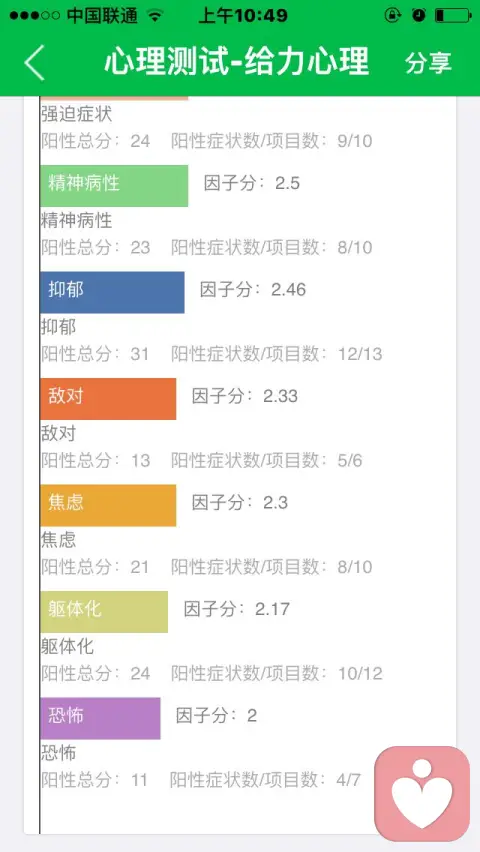The width and height of the screenshot is (480, 852).
Task: Tap the 12/13 symptom count for 抑郁
Action: coord(360,354)
